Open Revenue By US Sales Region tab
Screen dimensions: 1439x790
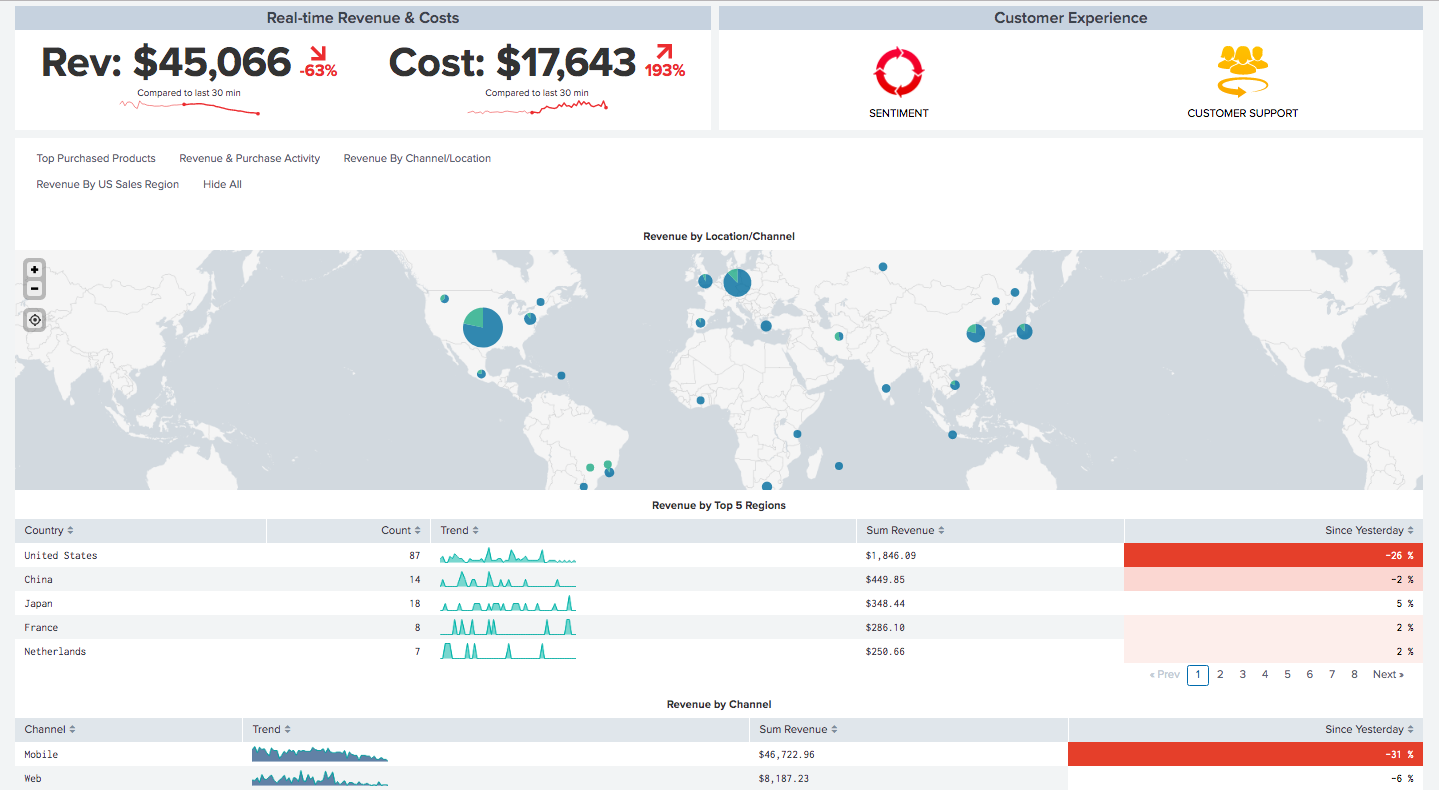point(108,184)
